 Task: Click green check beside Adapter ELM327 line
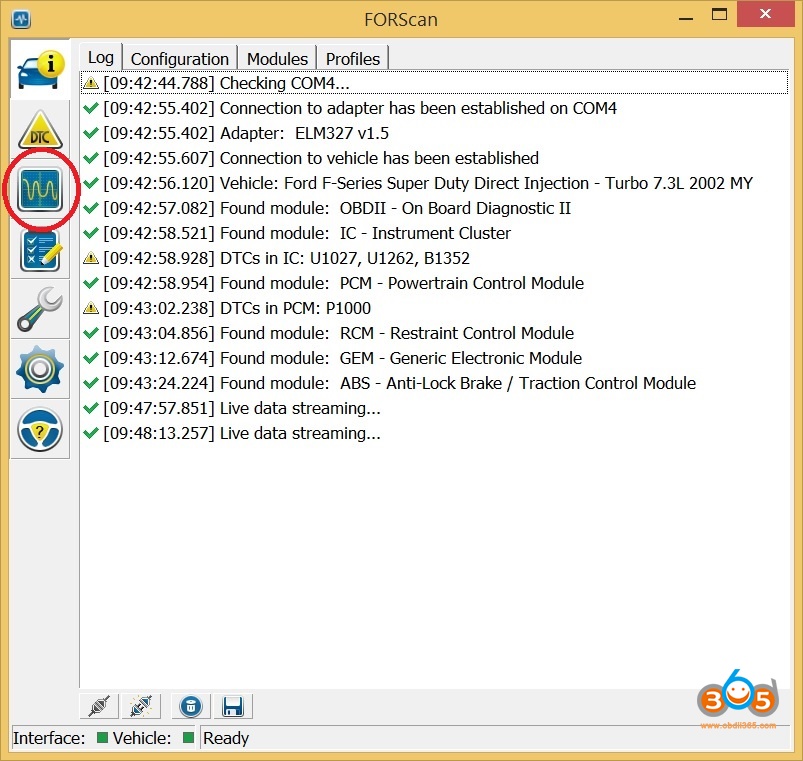coord(91,133)
